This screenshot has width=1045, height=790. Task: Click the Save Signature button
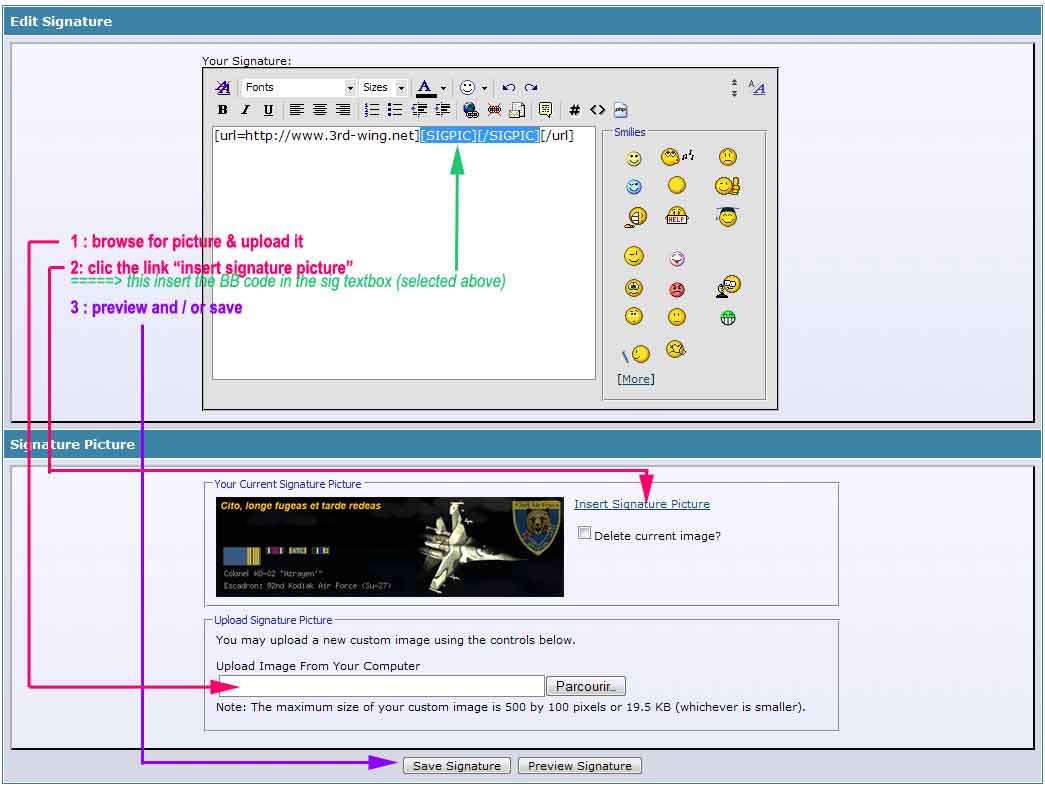(457, 766)
